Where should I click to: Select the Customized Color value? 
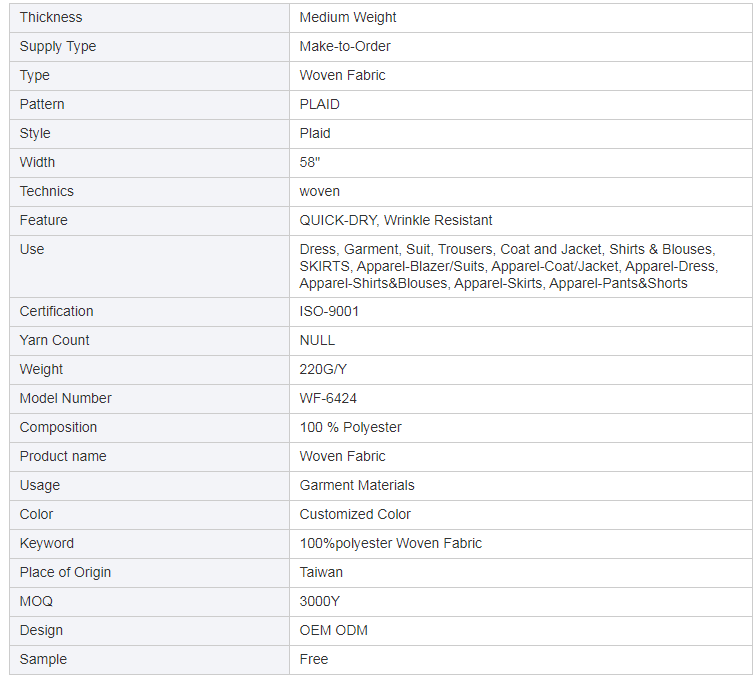[x=355, y=514]
